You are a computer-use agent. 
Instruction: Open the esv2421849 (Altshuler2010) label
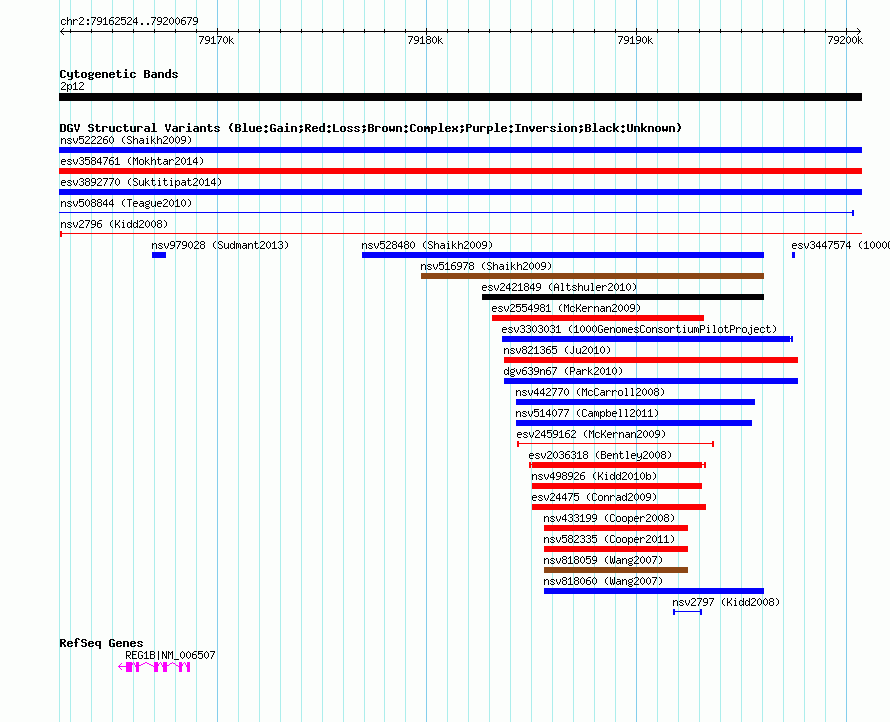tap(560, 287)
